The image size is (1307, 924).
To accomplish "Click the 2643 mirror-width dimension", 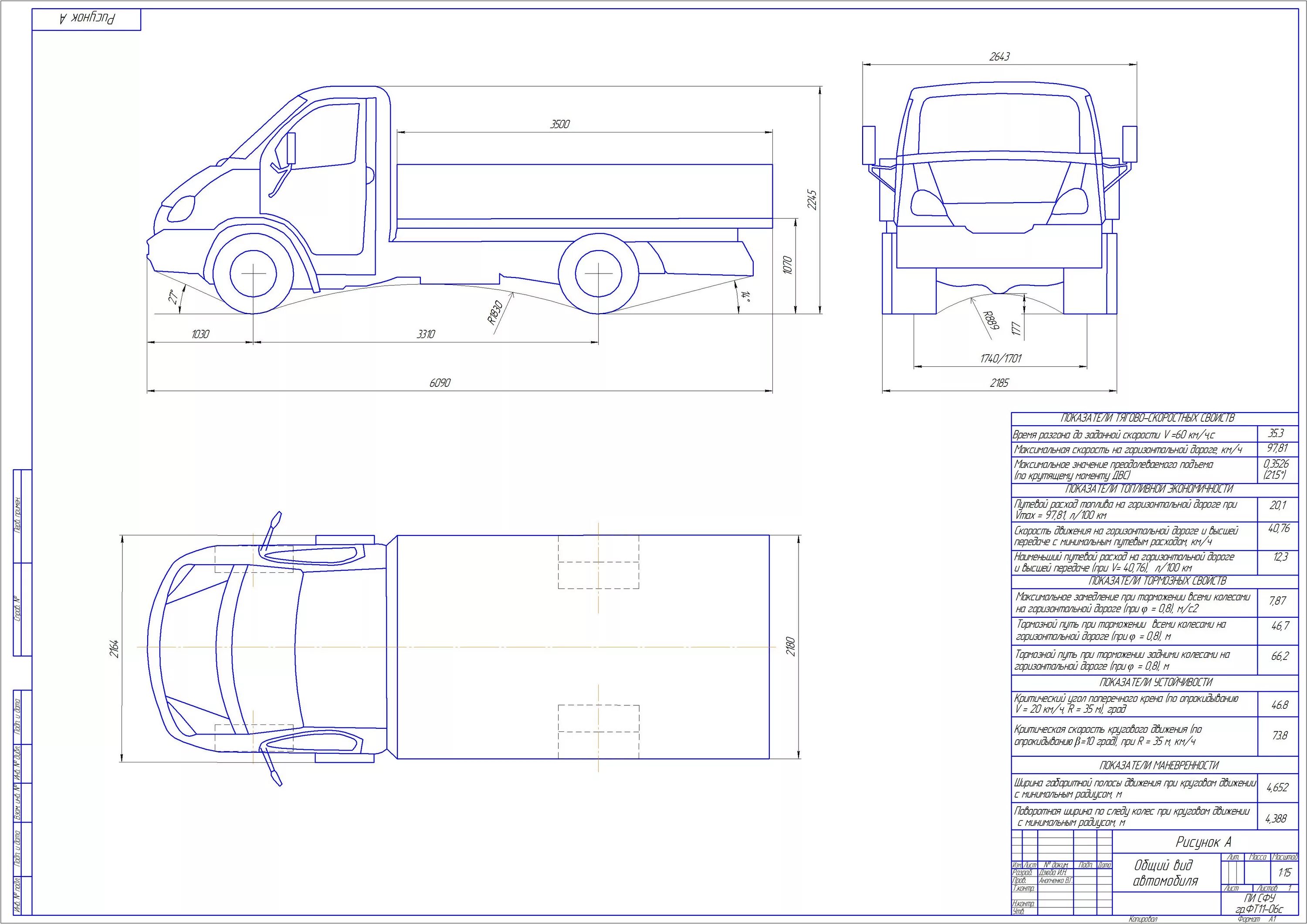I will [999, 57].
